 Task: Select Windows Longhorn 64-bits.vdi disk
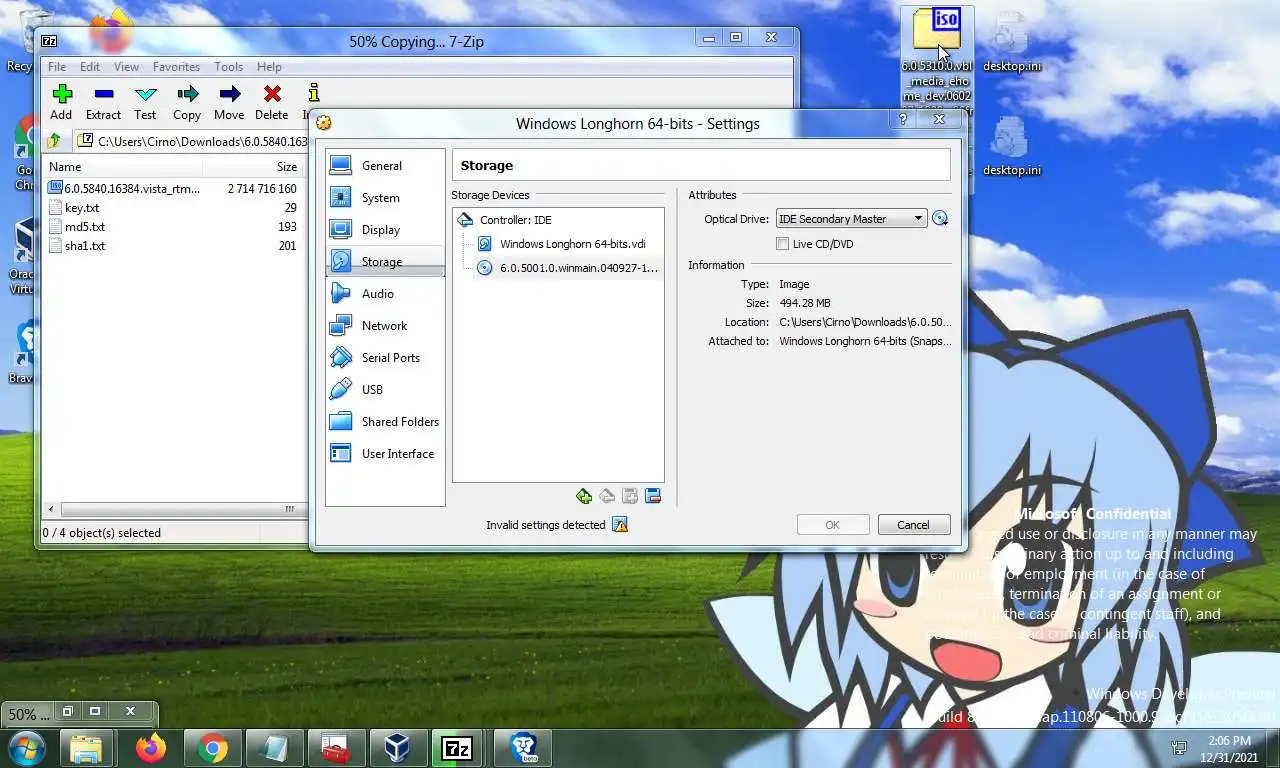pyautogui.click(x=560, y=244)
